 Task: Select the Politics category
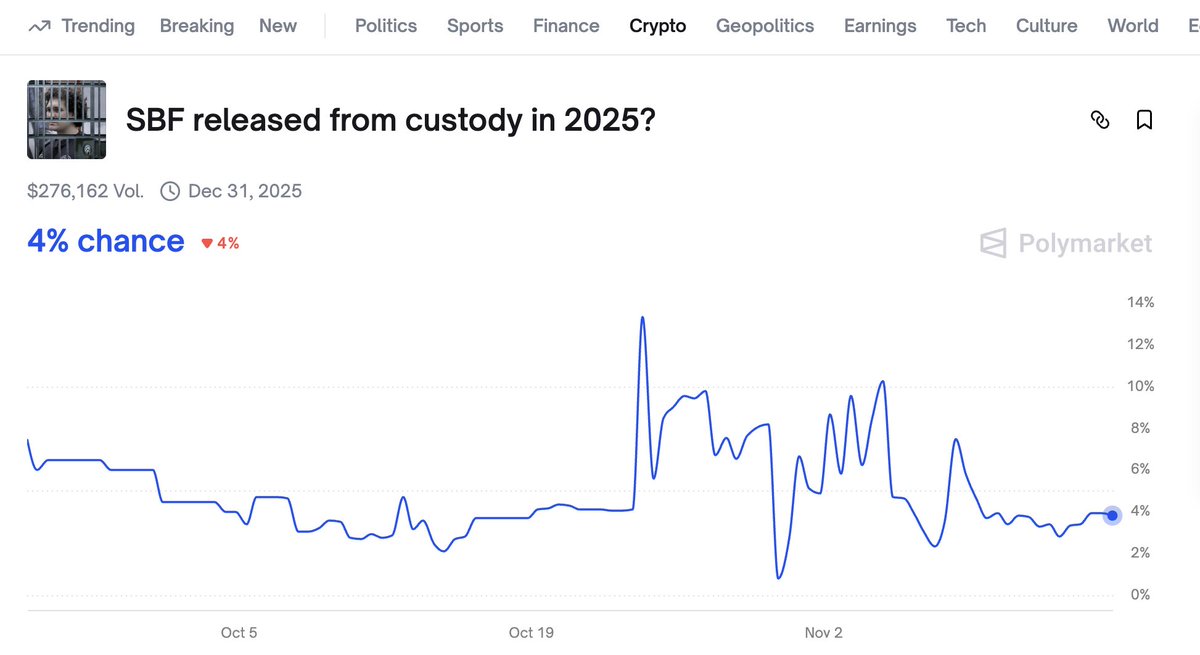[x=386, y=26]
